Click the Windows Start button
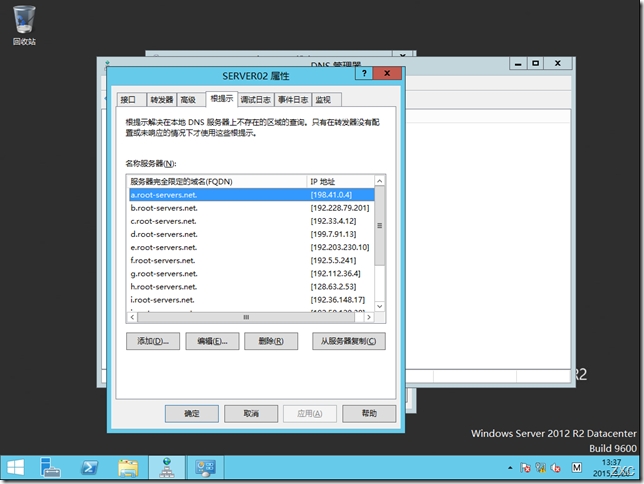This screenshot has height=484, width=644. 15,467
